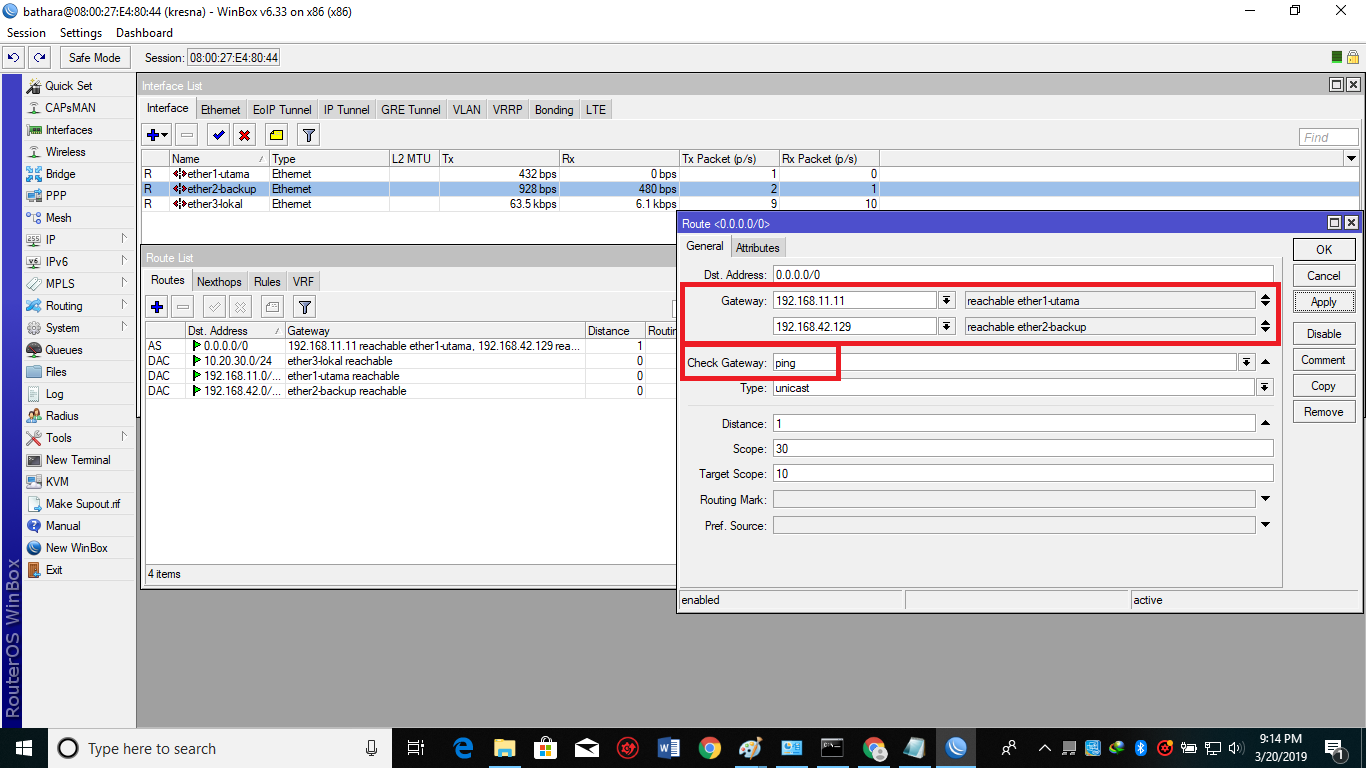Screen dimensions: 1366x768
Task: Switch to the Ethernet tab in Interface List
Action: (x=220, y=110)
